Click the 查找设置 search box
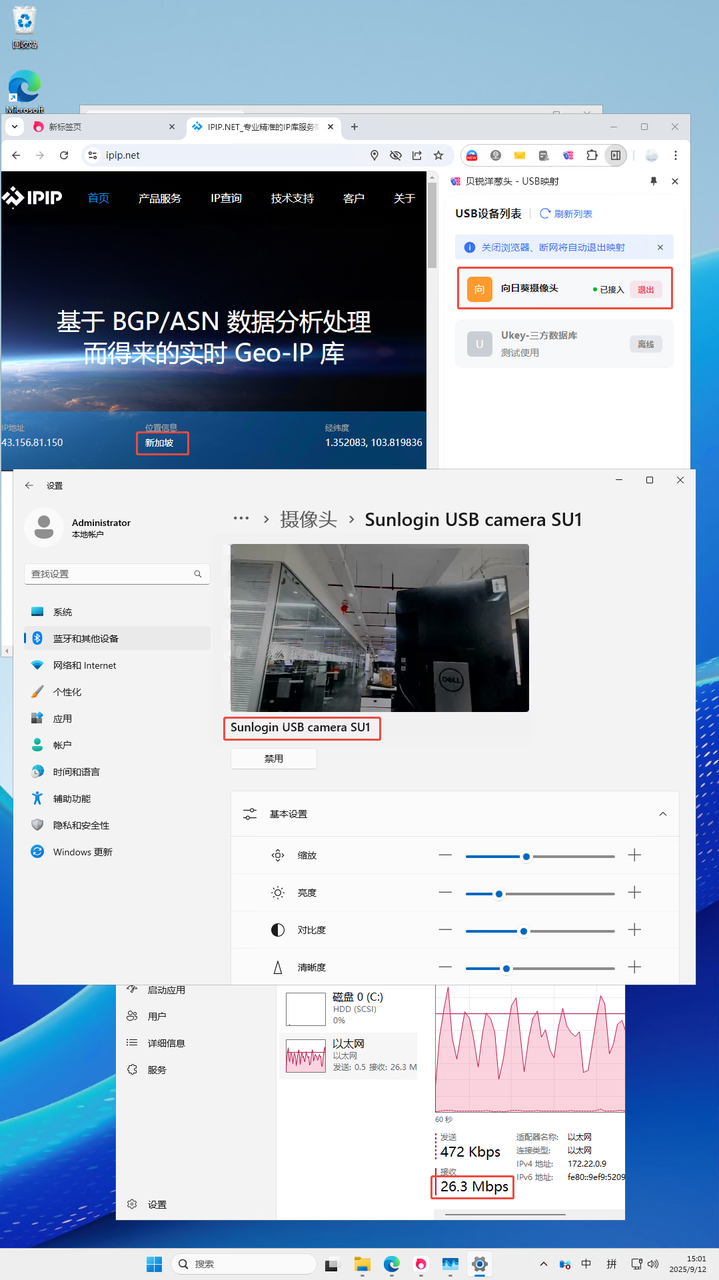Viewport: 719px width, 1280px height. (117, 574)
